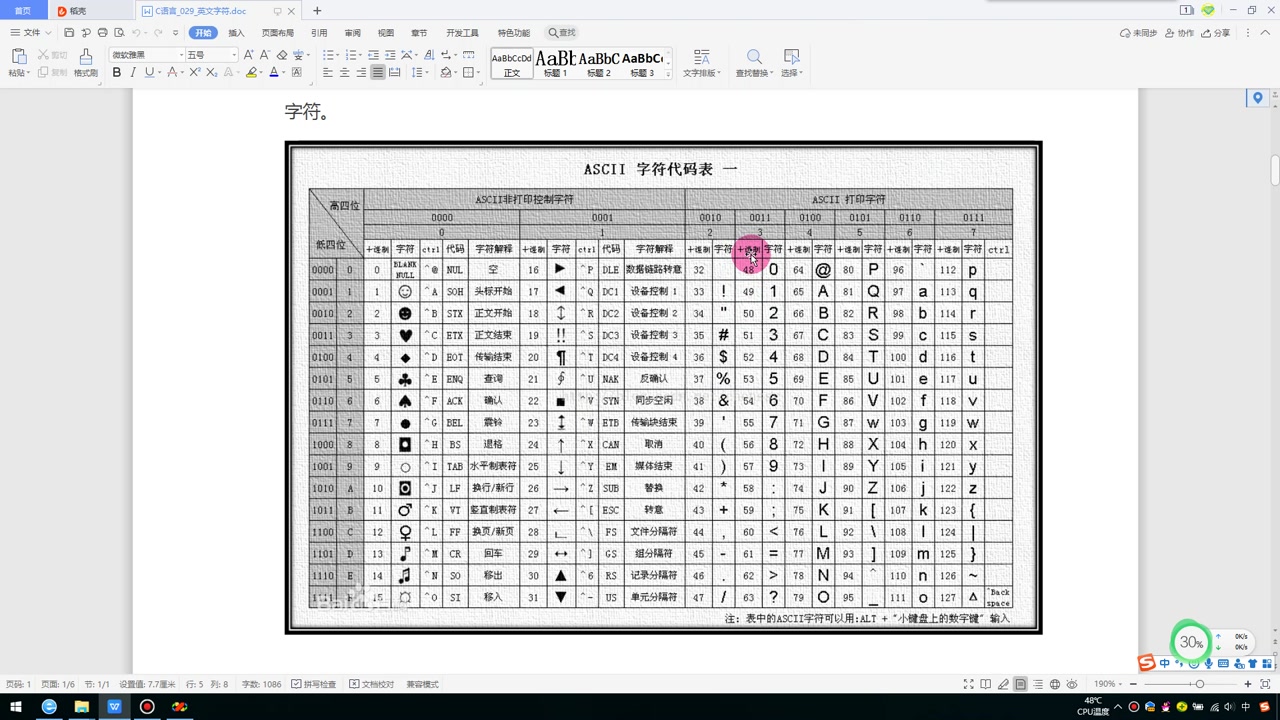Increase font size with the A+ icon
Image resolution: width=1280 pixels, height=720 pixels.
click(x=248, y=55)
